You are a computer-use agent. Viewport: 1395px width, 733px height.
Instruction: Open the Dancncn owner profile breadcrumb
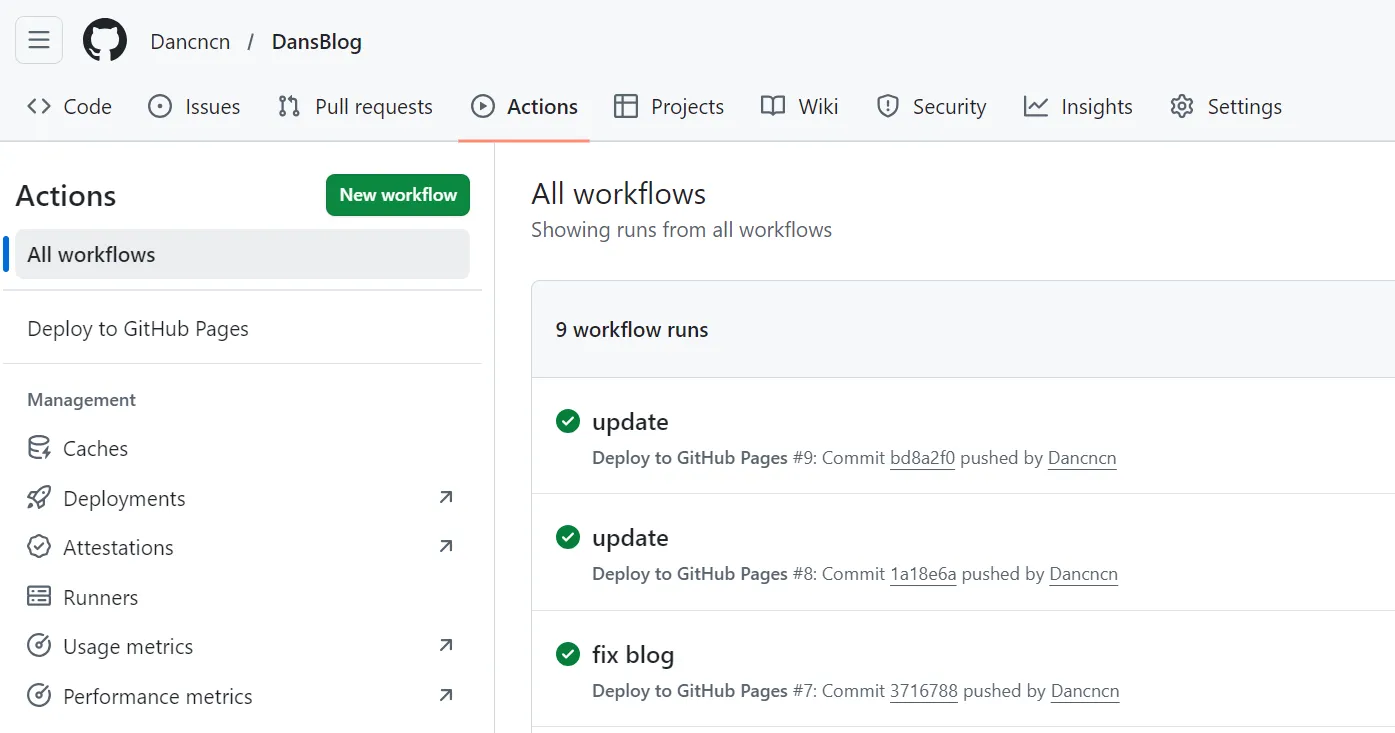pos(190,42)
